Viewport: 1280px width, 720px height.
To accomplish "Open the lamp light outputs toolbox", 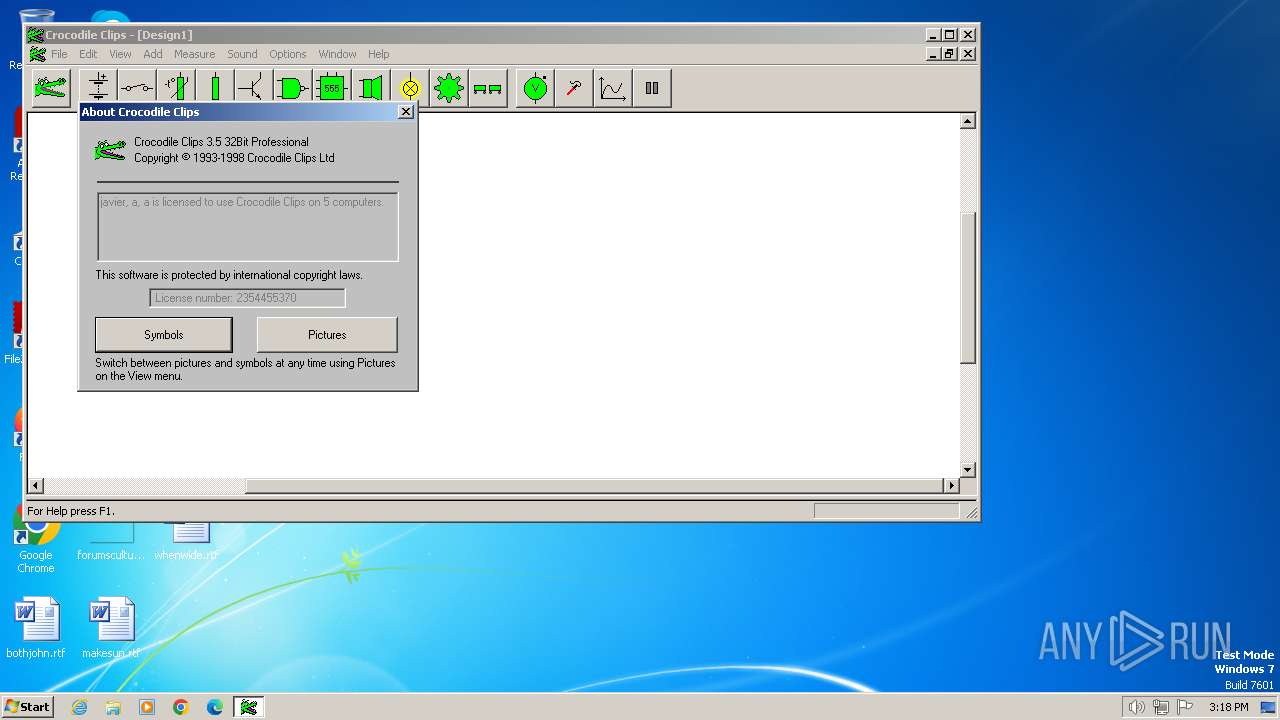I will click(x=410, y=88).
